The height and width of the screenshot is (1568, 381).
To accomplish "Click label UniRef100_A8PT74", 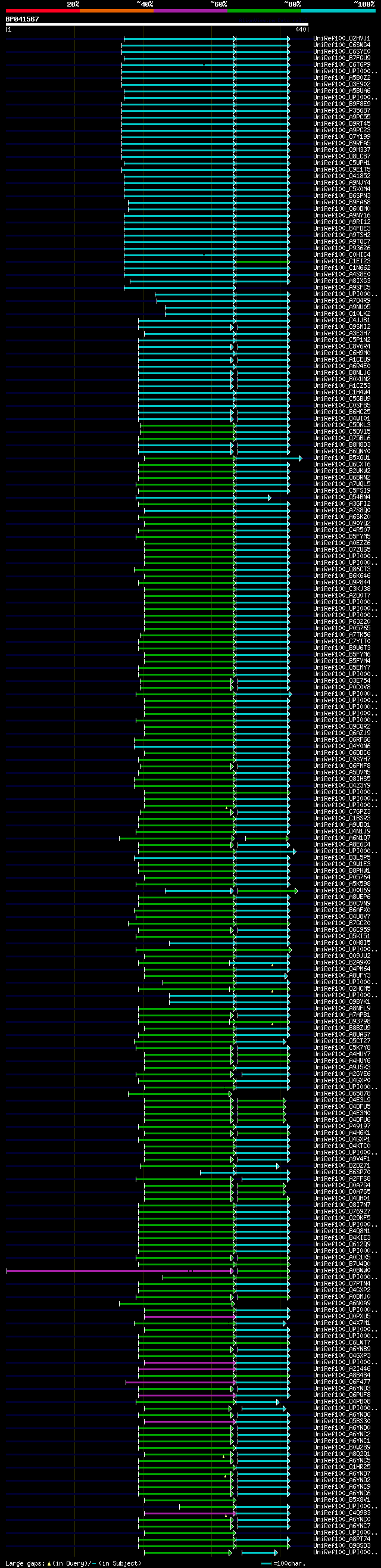I will point(342,1539).
